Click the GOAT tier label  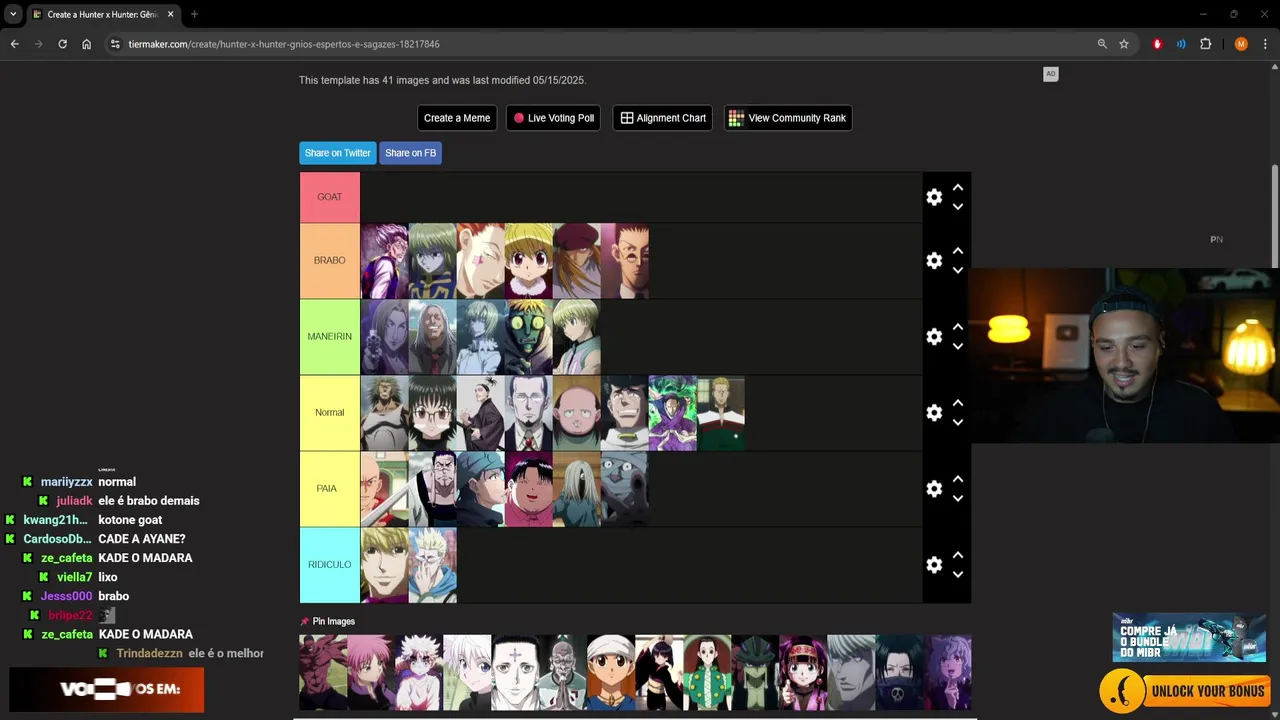[x=330, y=197]
